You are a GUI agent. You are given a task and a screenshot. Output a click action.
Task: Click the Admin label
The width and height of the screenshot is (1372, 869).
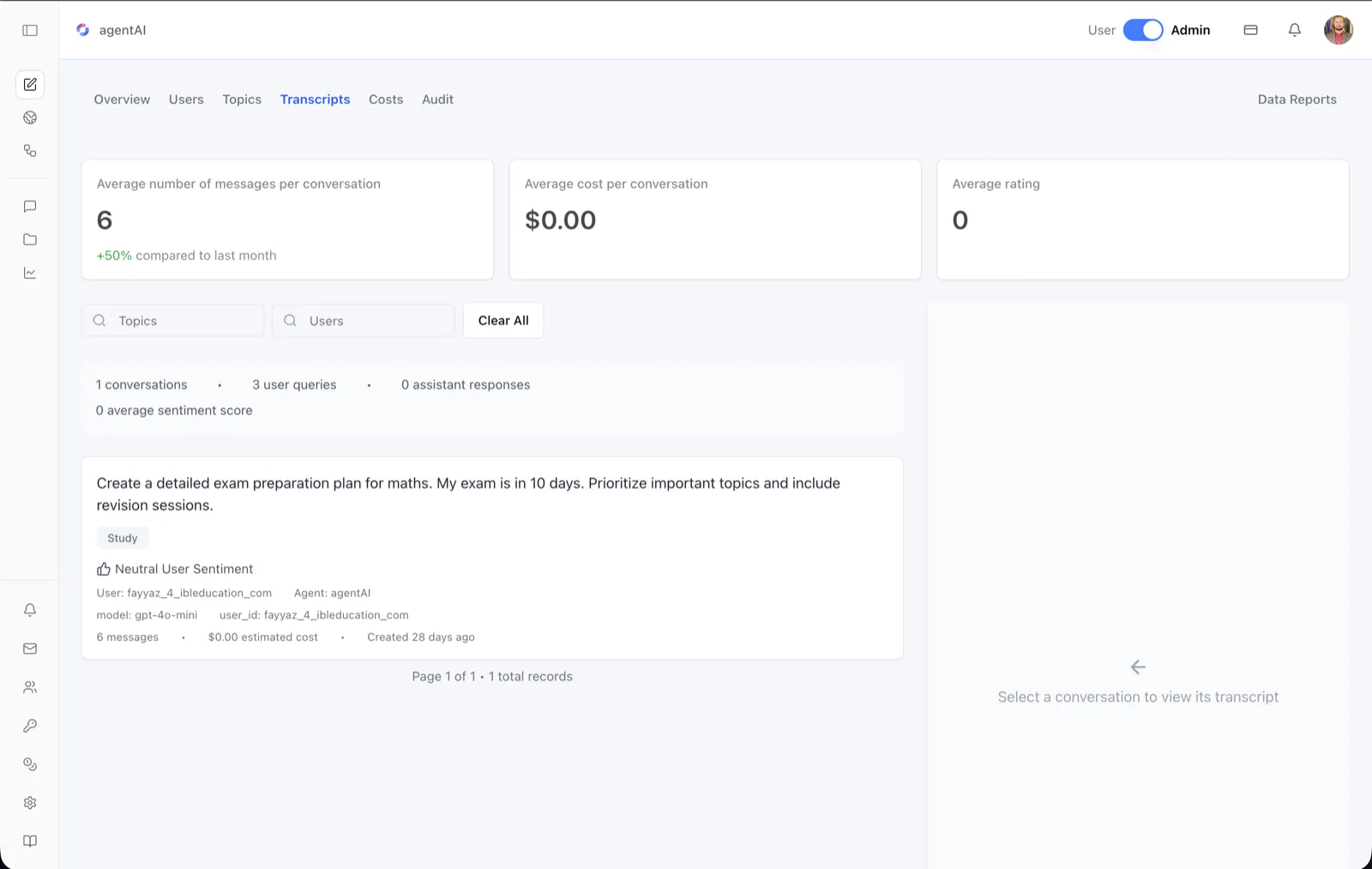1190,30
